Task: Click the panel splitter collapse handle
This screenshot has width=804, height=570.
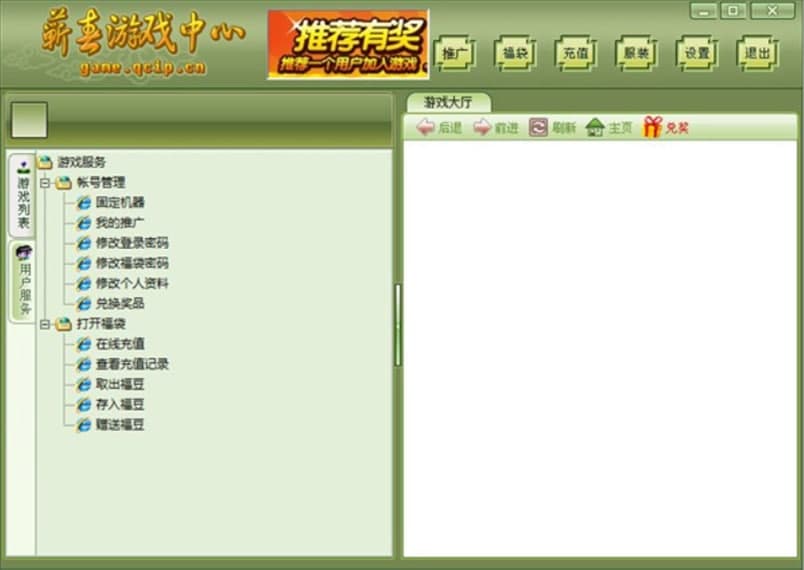Action: click(398, 325)
